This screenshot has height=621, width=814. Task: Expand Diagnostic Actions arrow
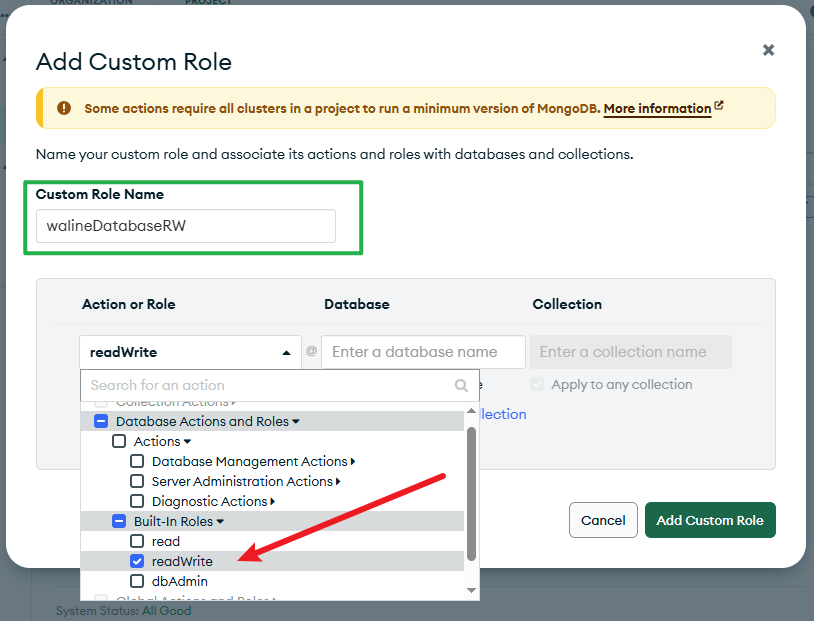point(273,501)
